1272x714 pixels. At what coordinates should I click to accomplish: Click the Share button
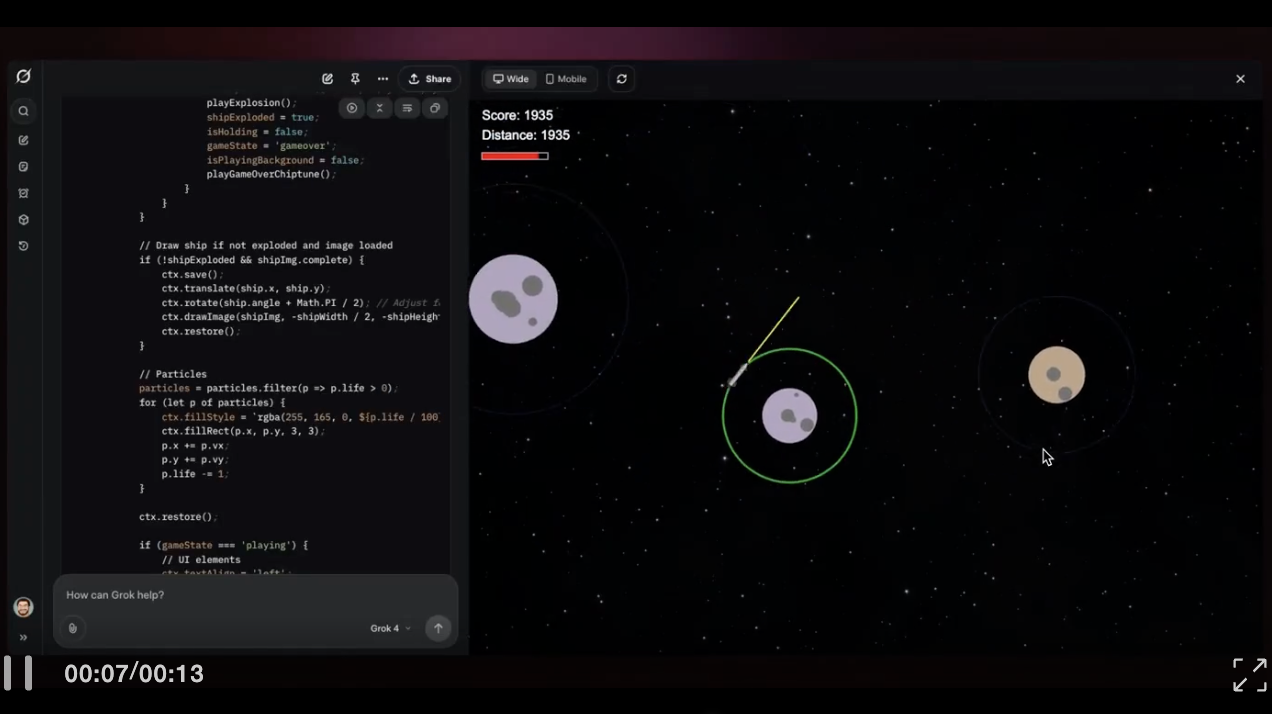430,79
